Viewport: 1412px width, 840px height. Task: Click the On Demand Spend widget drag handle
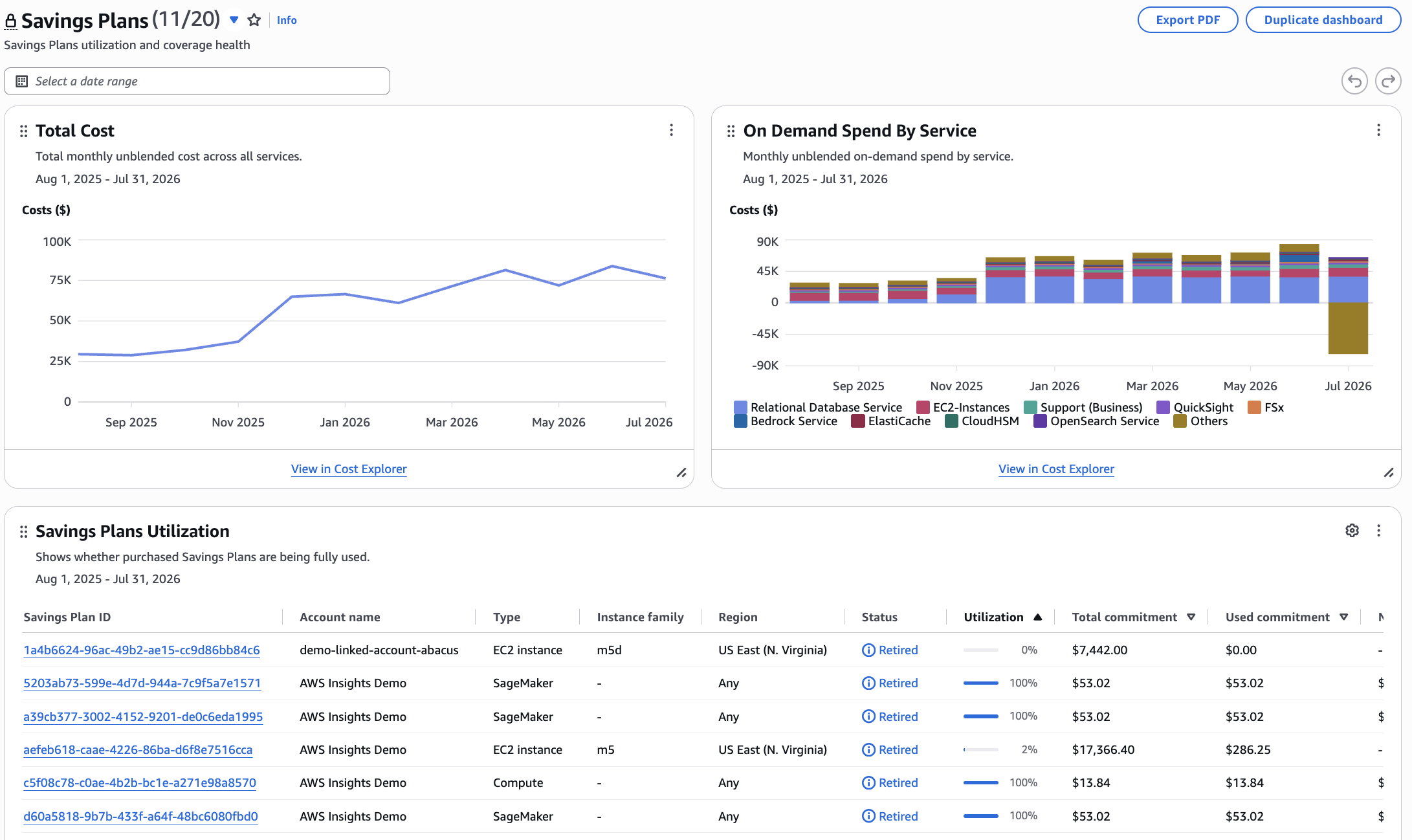(x=731, y=131)
